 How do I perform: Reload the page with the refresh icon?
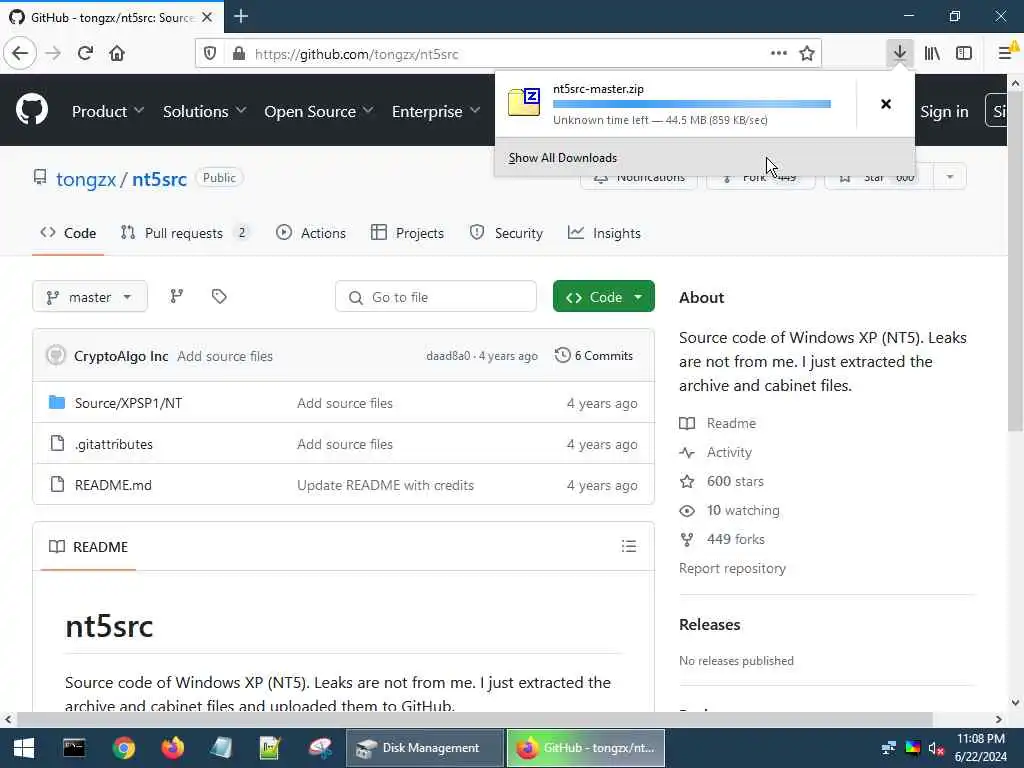coord(85,54)
